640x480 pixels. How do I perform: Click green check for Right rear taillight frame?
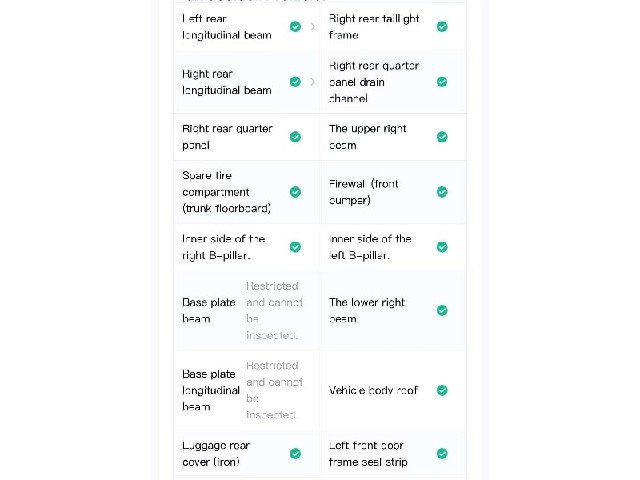pos(442,27)
